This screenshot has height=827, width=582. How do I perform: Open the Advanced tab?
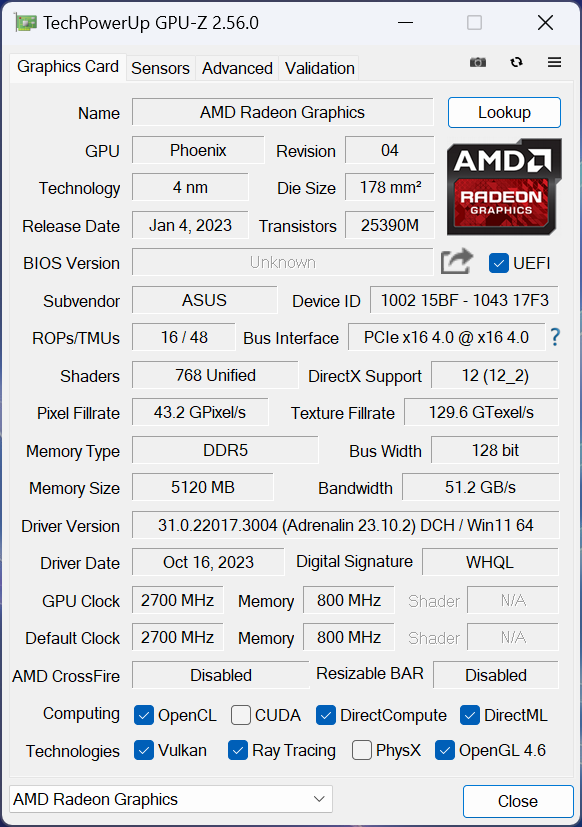237,68
